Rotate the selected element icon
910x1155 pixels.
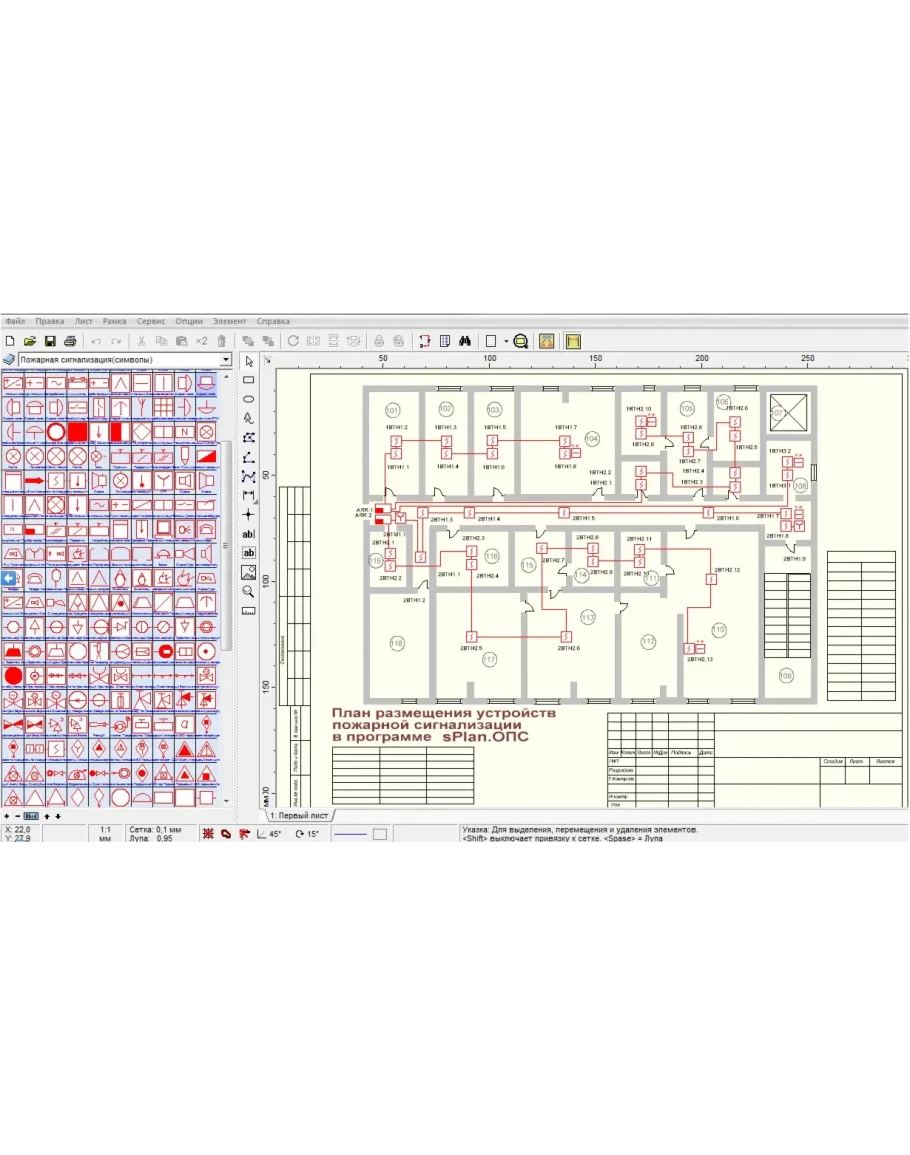coord(293,341)
